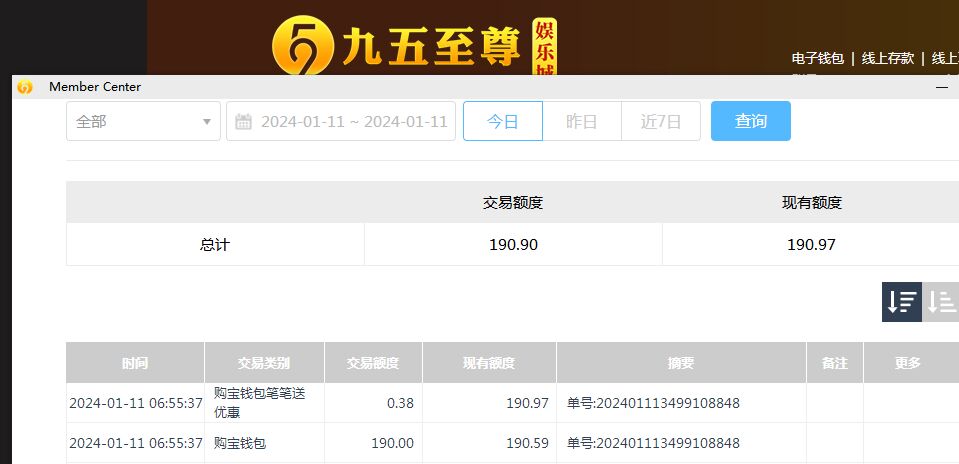Click the 九五至尊 gold logo icon
The width and height of the screenshot is (959, 464).
coord(302,45)
